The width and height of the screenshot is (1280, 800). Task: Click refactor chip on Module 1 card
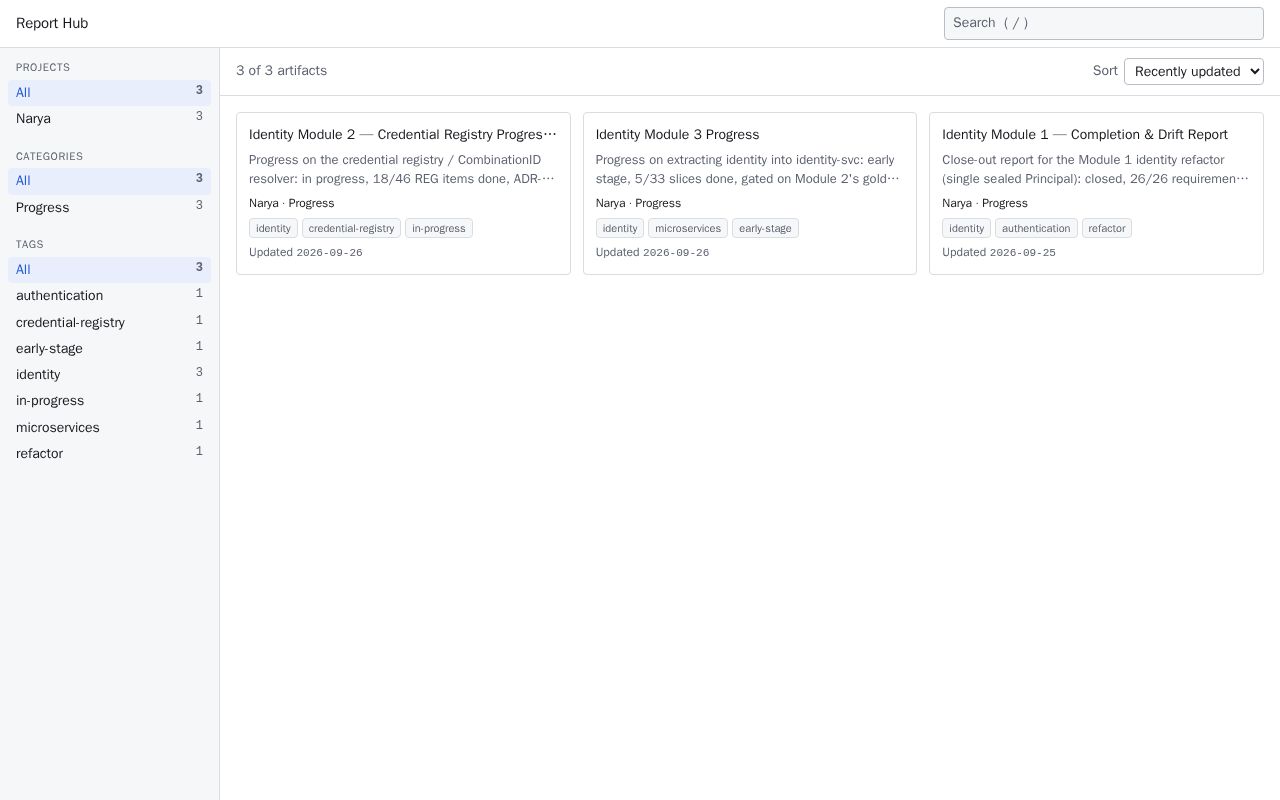click(x=1107, y=228)
